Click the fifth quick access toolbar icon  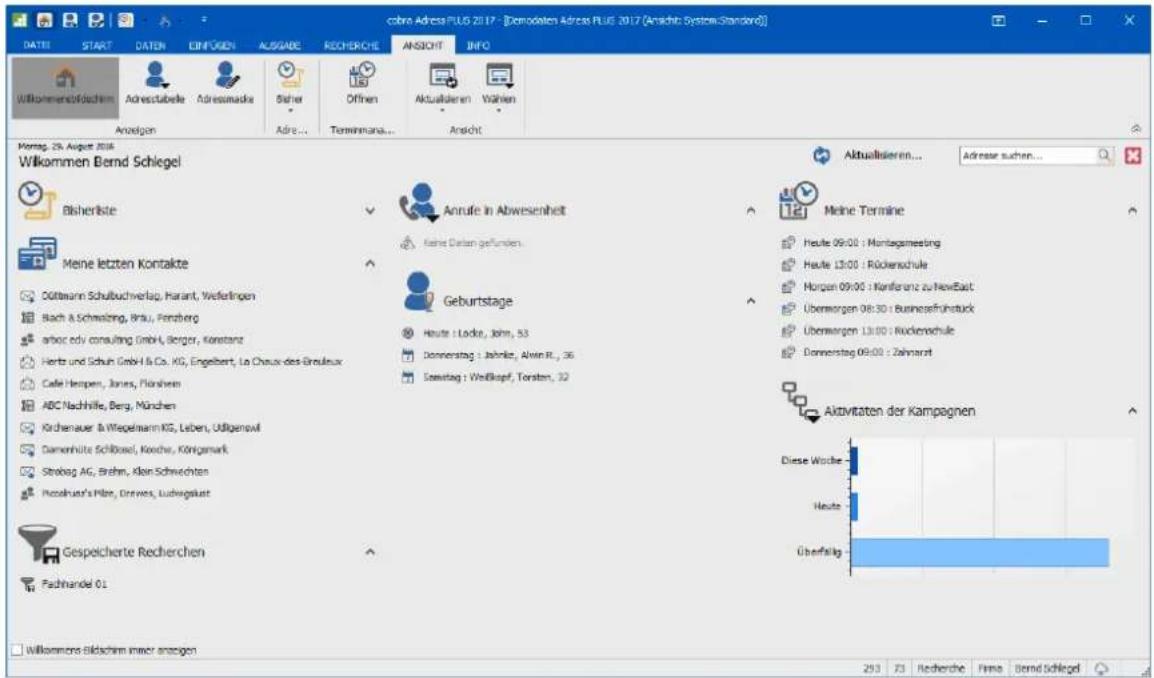[x=125, y=21]
